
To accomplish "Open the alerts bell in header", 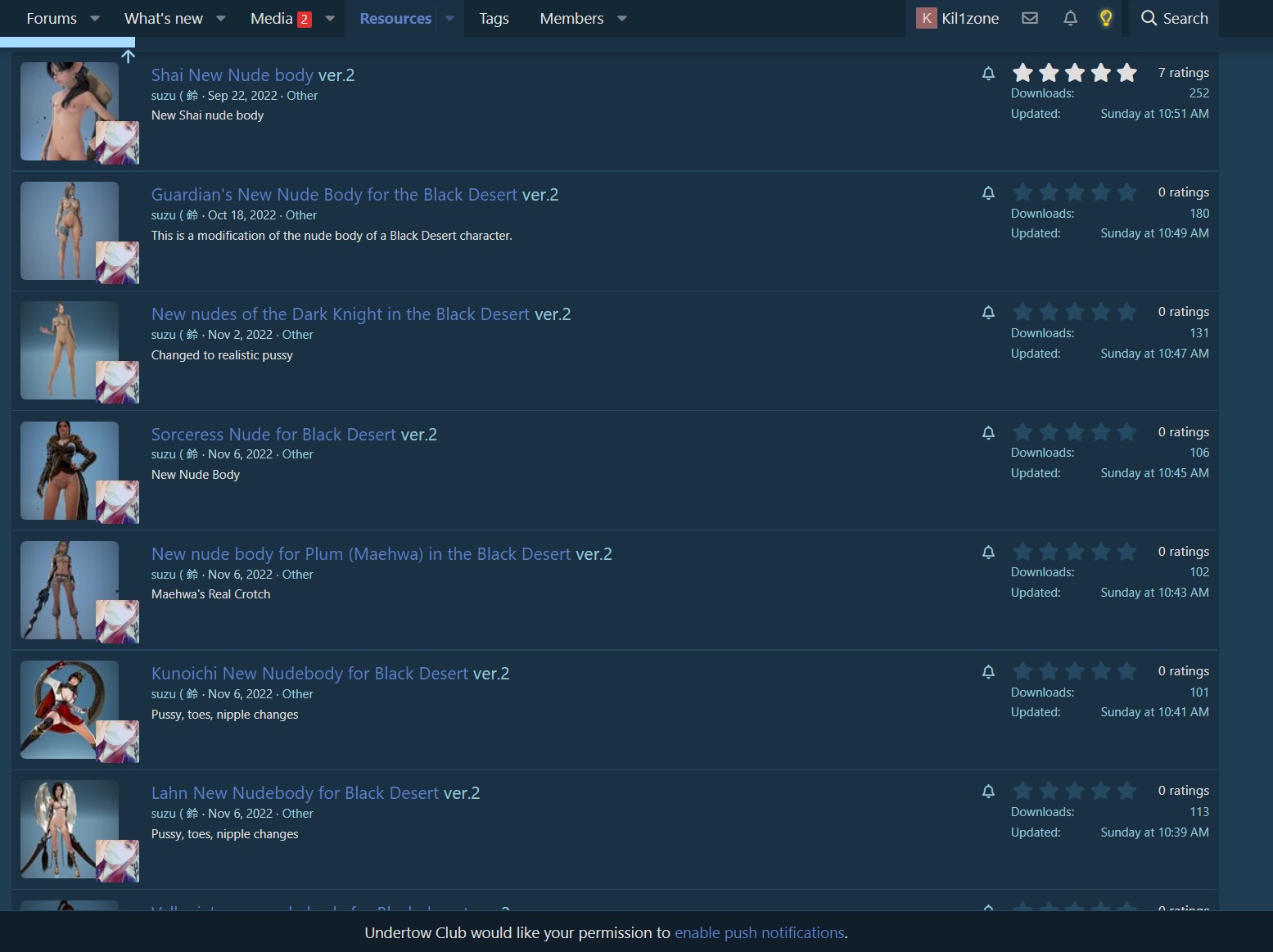I will pyautogui.click(x=1070, y=18).
